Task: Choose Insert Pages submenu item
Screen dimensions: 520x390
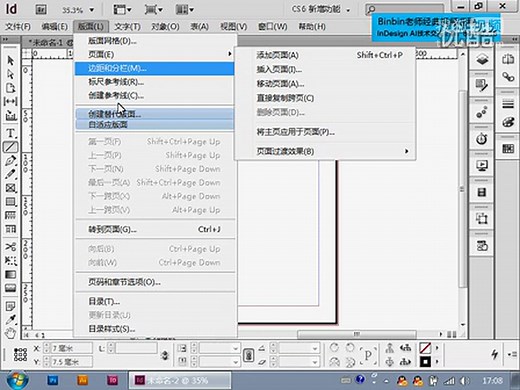Action: (325, 69)
